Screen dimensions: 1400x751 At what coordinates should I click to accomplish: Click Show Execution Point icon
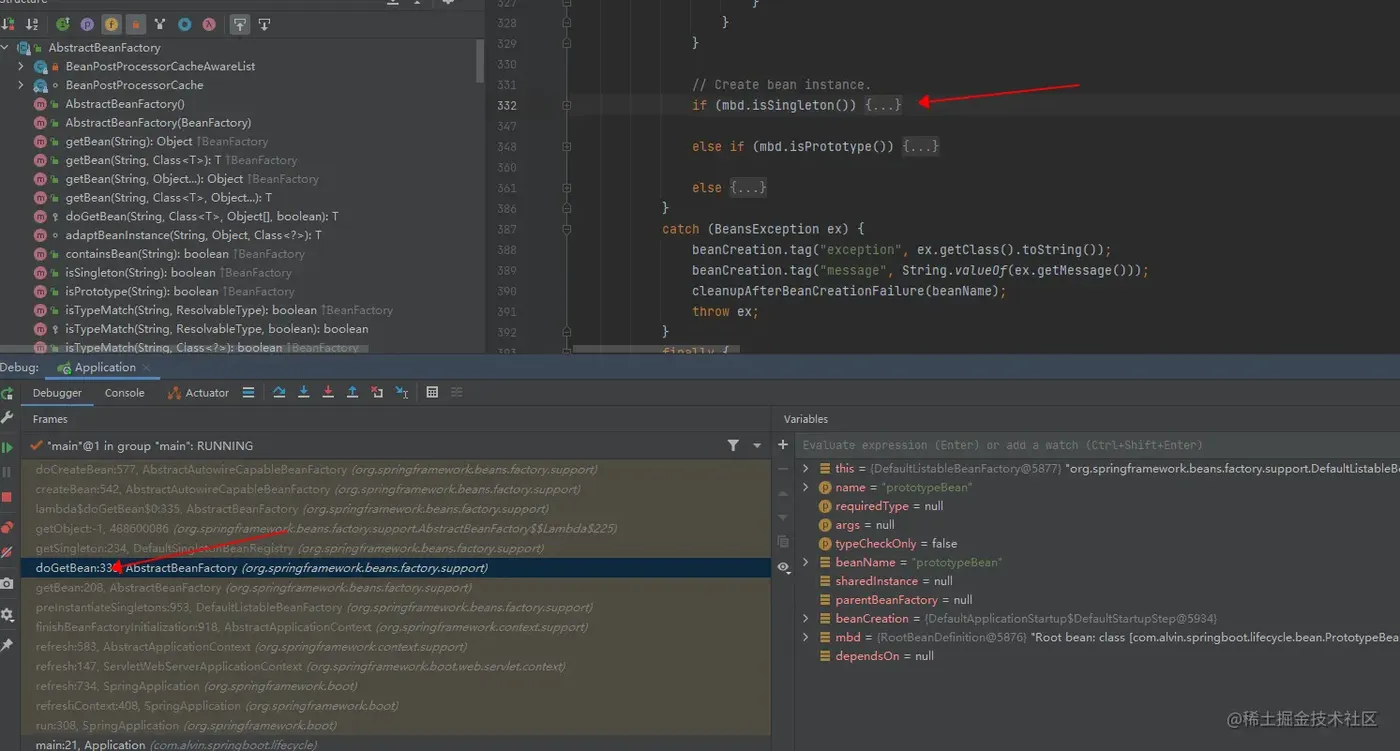[x=249, y=393]
